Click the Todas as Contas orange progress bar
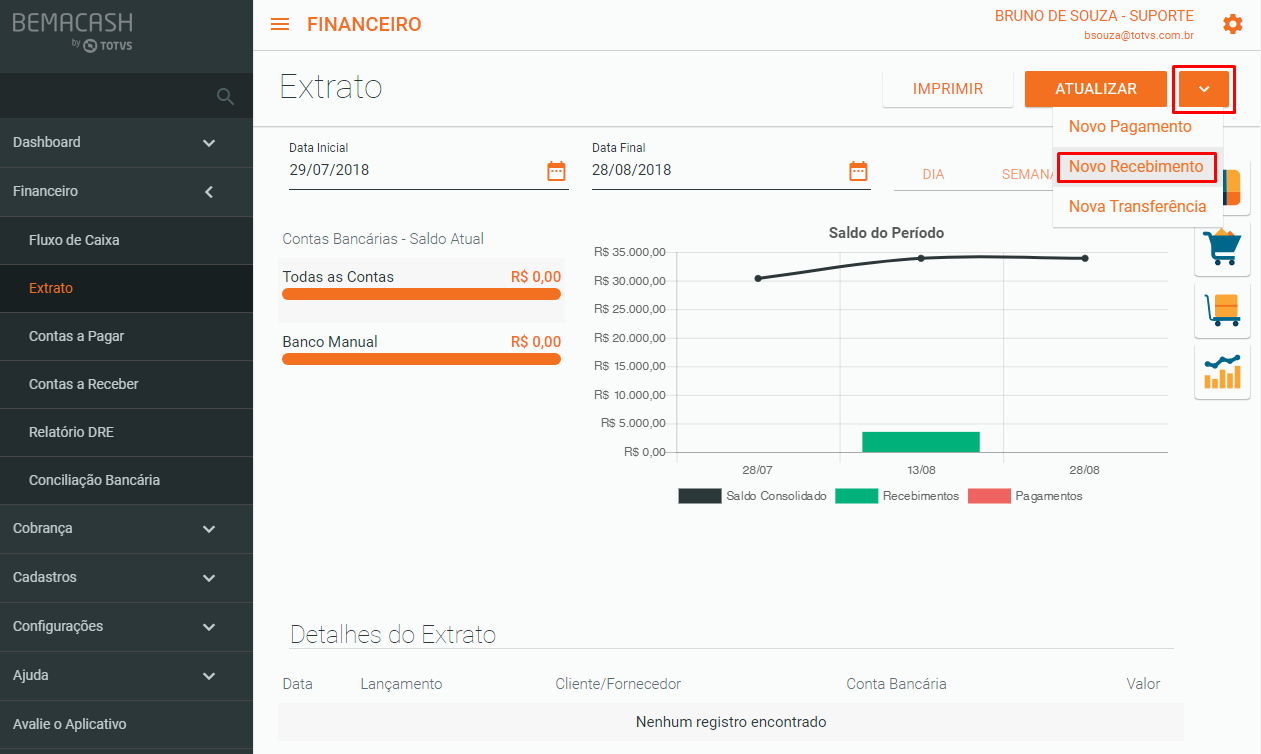This screenshot has width=1261, height=754. [x=421, y=294]
